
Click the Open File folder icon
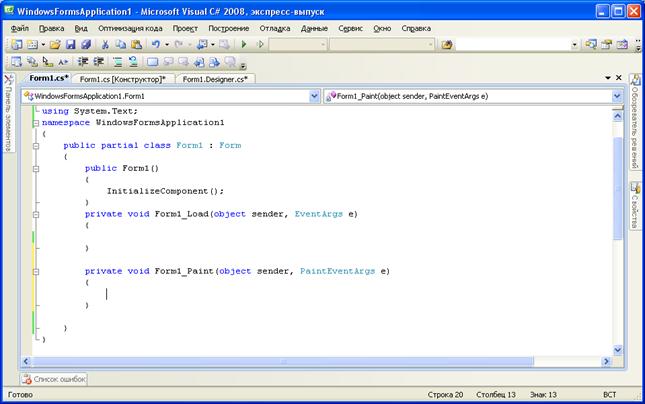click(x=56, y=45)
